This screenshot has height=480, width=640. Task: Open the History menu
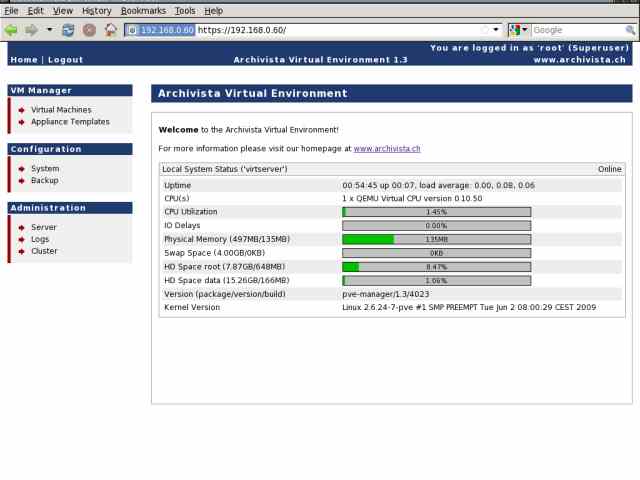97,11
